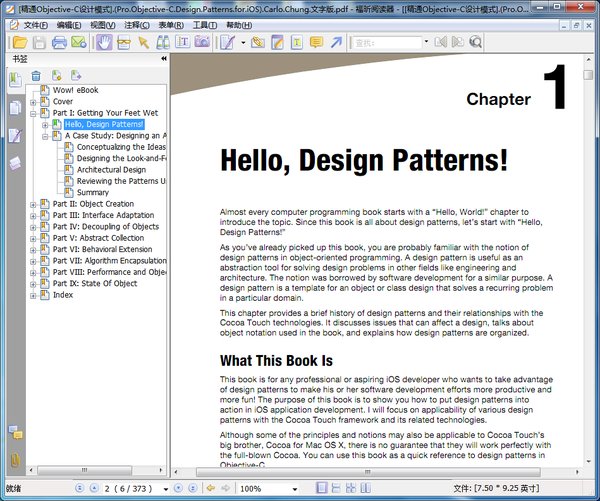Open the Summary bookmark
Image resolution: width=600 pixels, height=501 pixels.
point(92,192)
